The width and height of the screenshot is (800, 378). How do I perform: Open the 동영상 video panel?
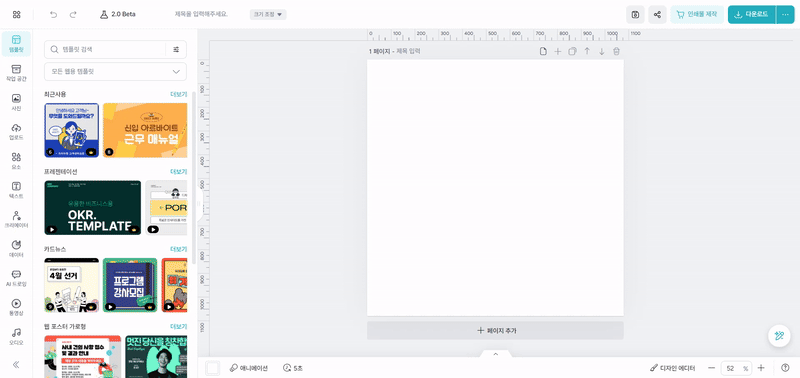[x=16, y=308]
